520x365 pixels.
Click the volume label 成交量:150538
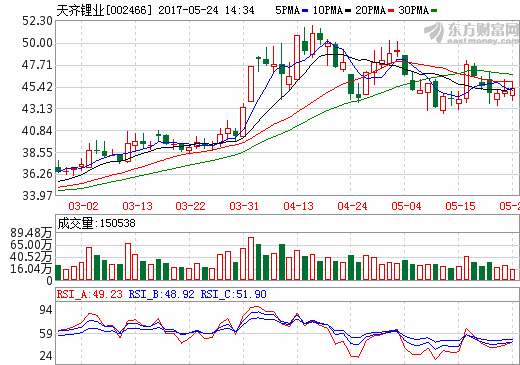point(96,223)
